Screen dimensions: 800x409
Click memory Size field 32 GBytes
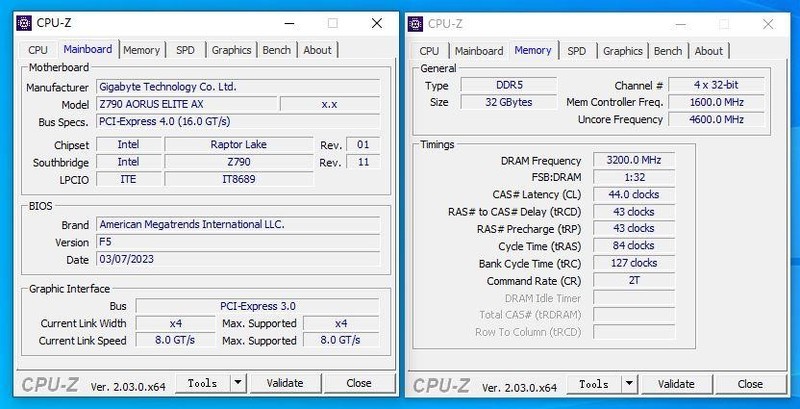[x=509, y=102]
